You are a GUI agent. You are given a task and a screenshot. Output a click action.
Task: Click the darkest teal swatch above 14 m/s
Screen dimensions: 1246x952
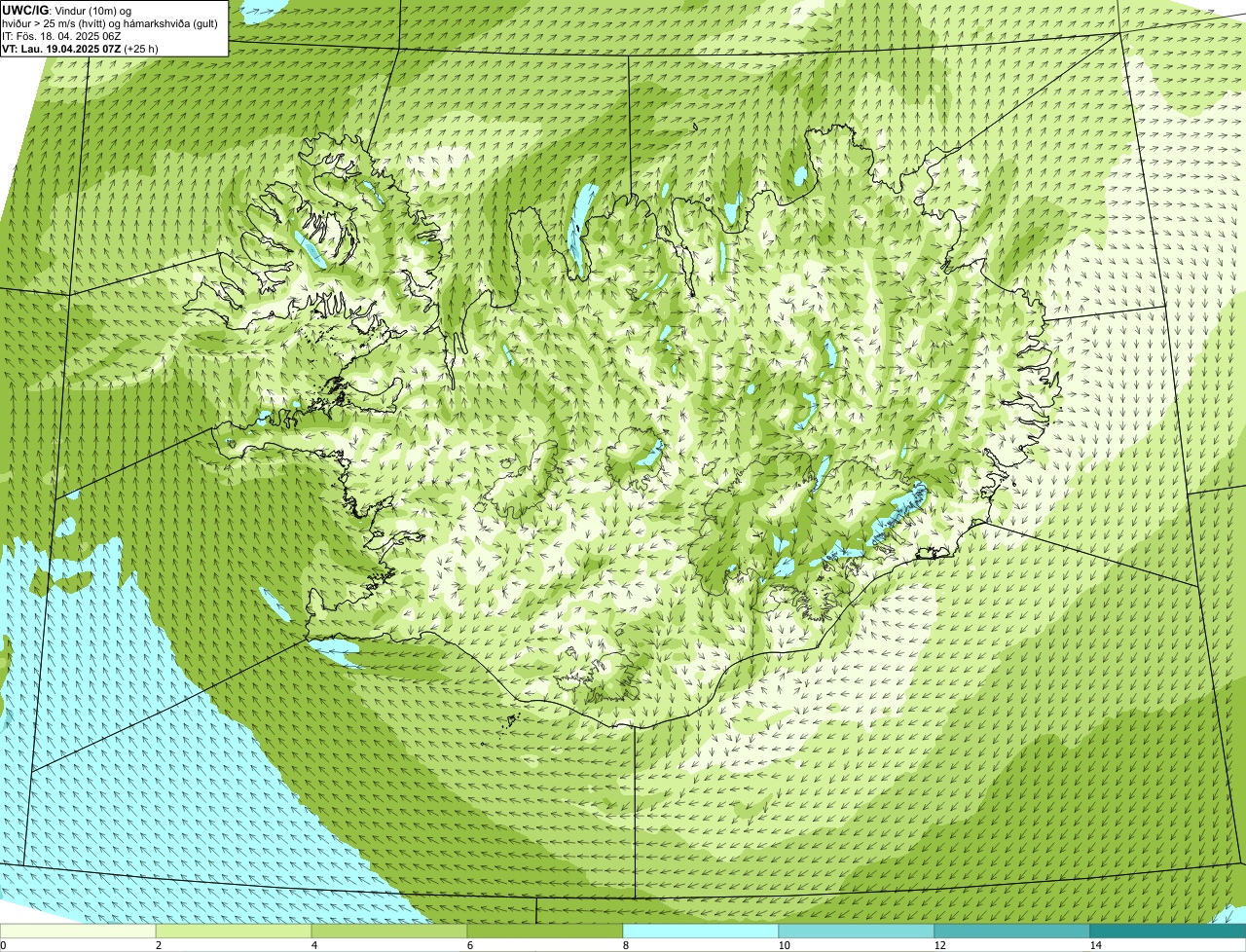(x=1168, y=931)
